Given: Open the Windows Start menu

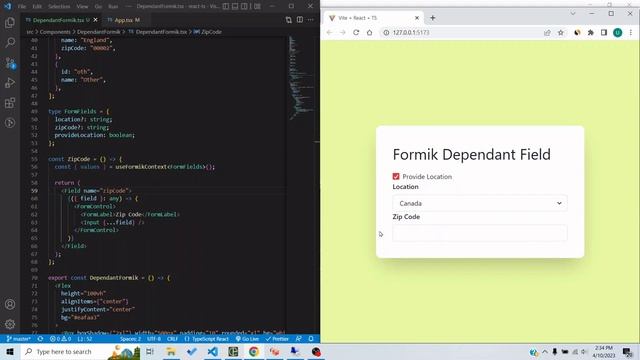Looking at the screenshot, I should click(x=10, y=351).
